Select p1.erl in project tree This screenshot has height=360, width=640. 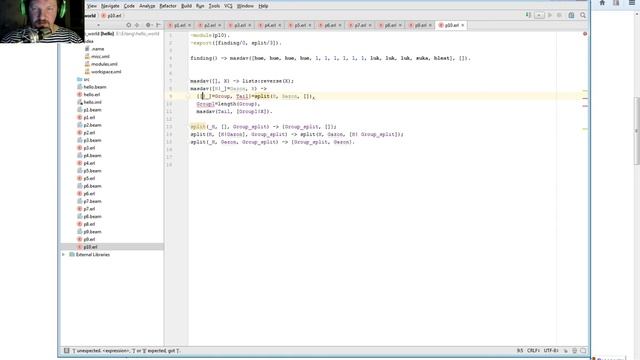89,118
